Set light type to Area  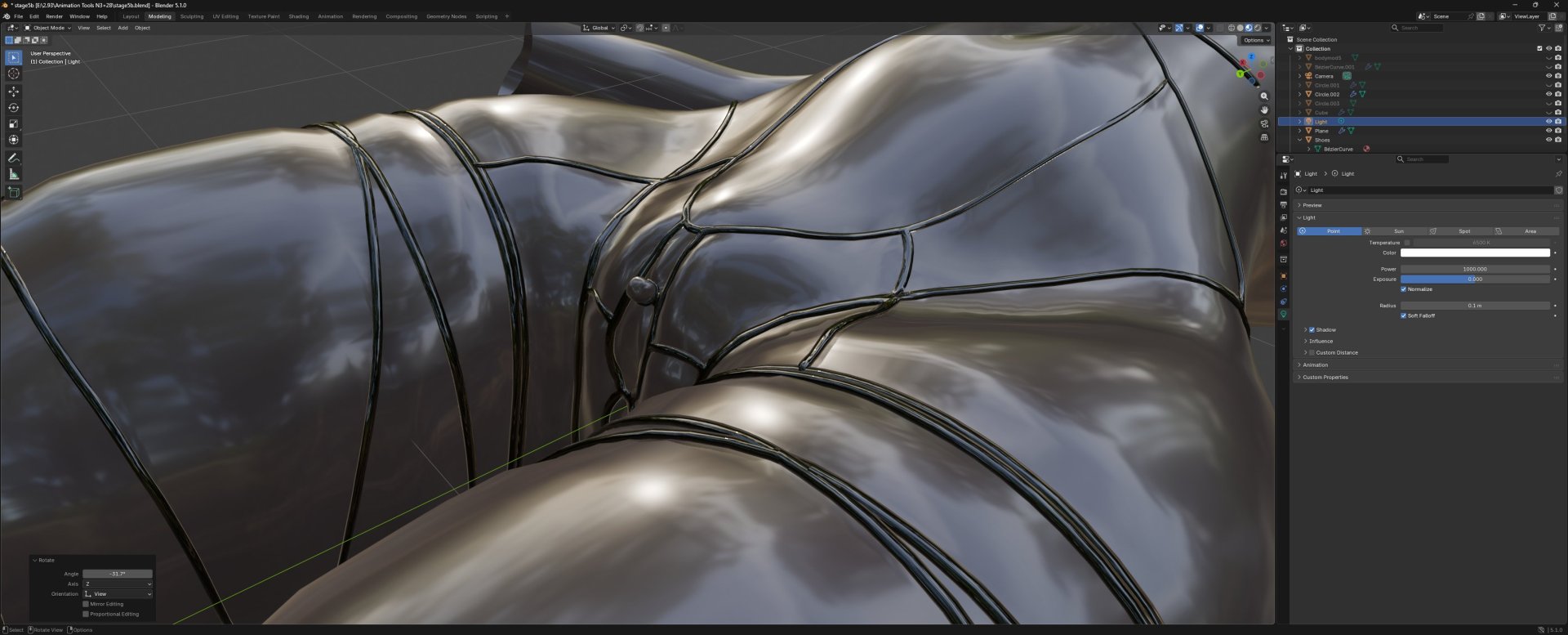coord(1526,231)
